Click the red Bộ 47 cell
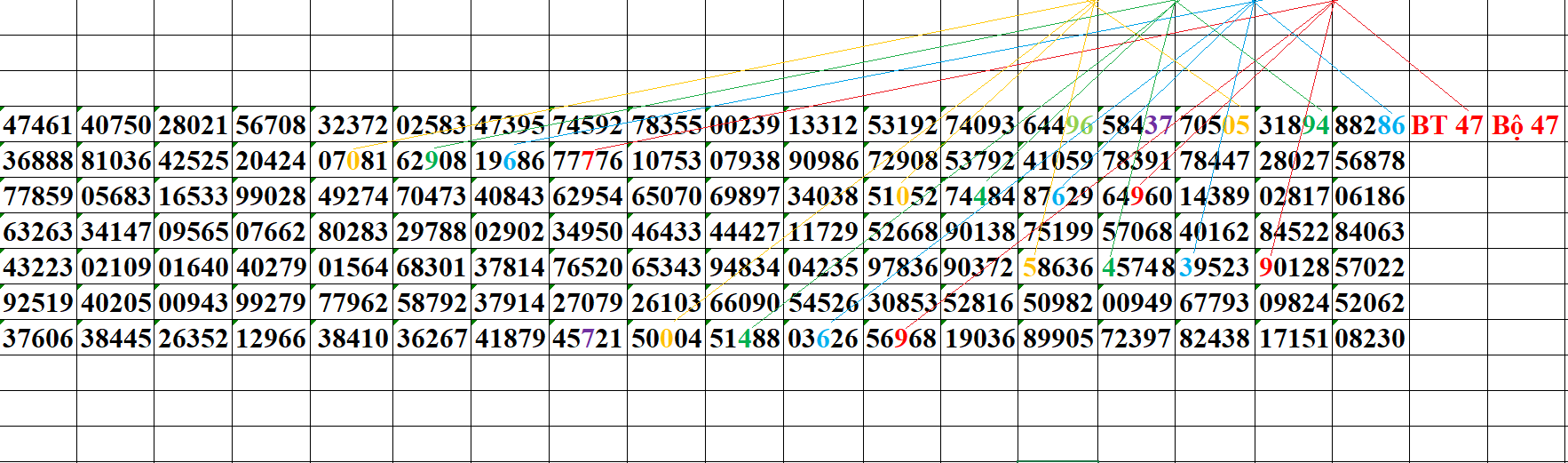Screen dimensions: 1568x463 tap(1524, 125)
